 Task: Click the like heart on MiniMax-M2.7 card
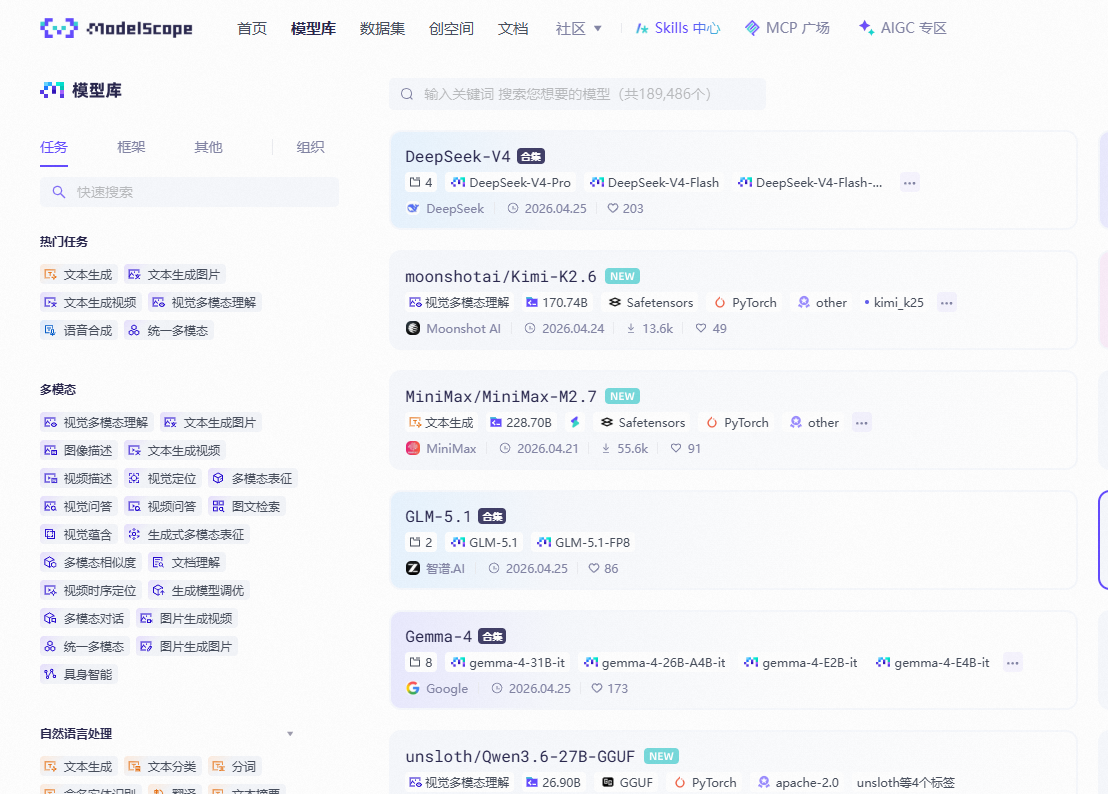click(x=676, y=449)
